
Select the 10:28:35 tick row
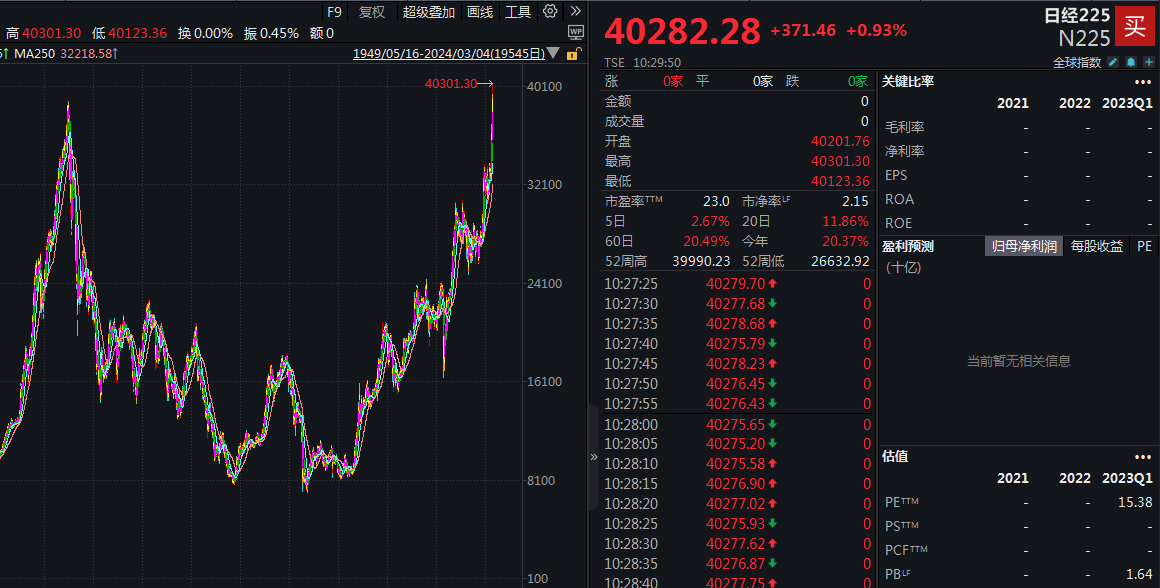(737, 564)
